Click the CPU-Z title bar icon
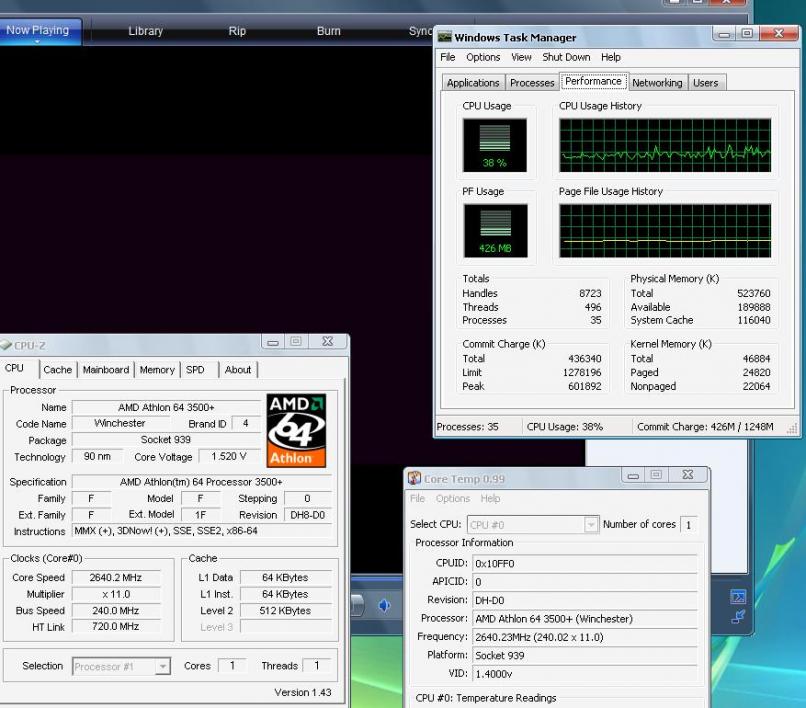 point(6,344)
